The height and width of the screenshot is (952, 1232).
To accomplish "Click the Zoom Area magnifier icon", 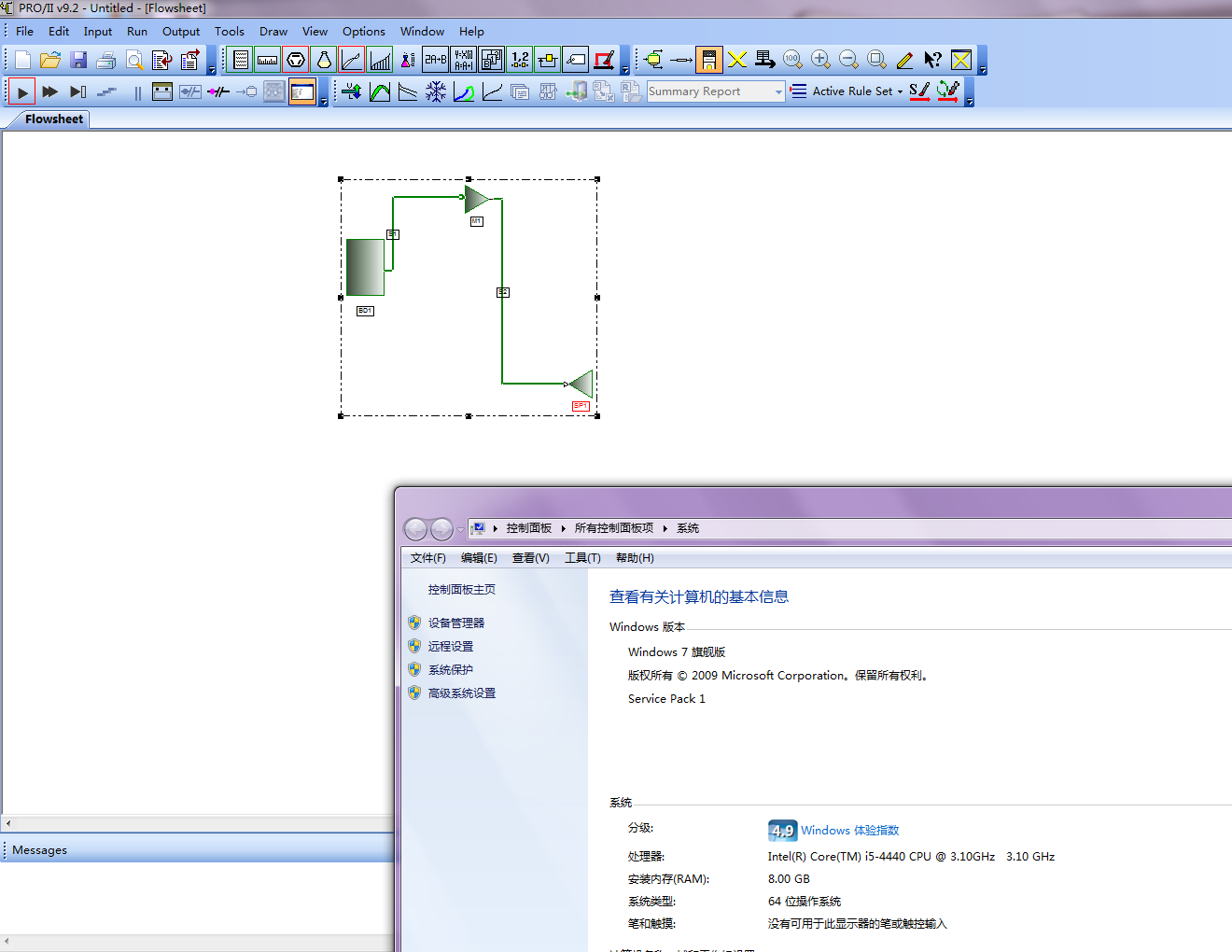I will (876, 61).
